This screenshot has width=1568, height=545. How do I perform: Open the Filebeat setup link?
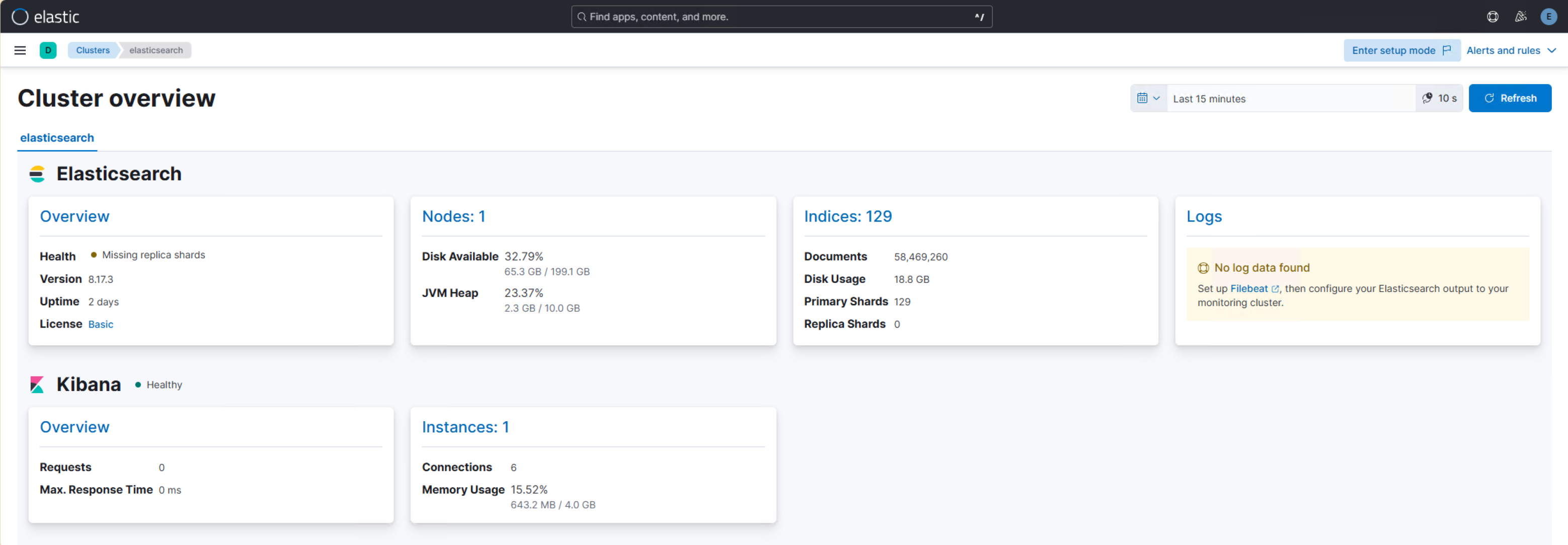[1248, 288]
